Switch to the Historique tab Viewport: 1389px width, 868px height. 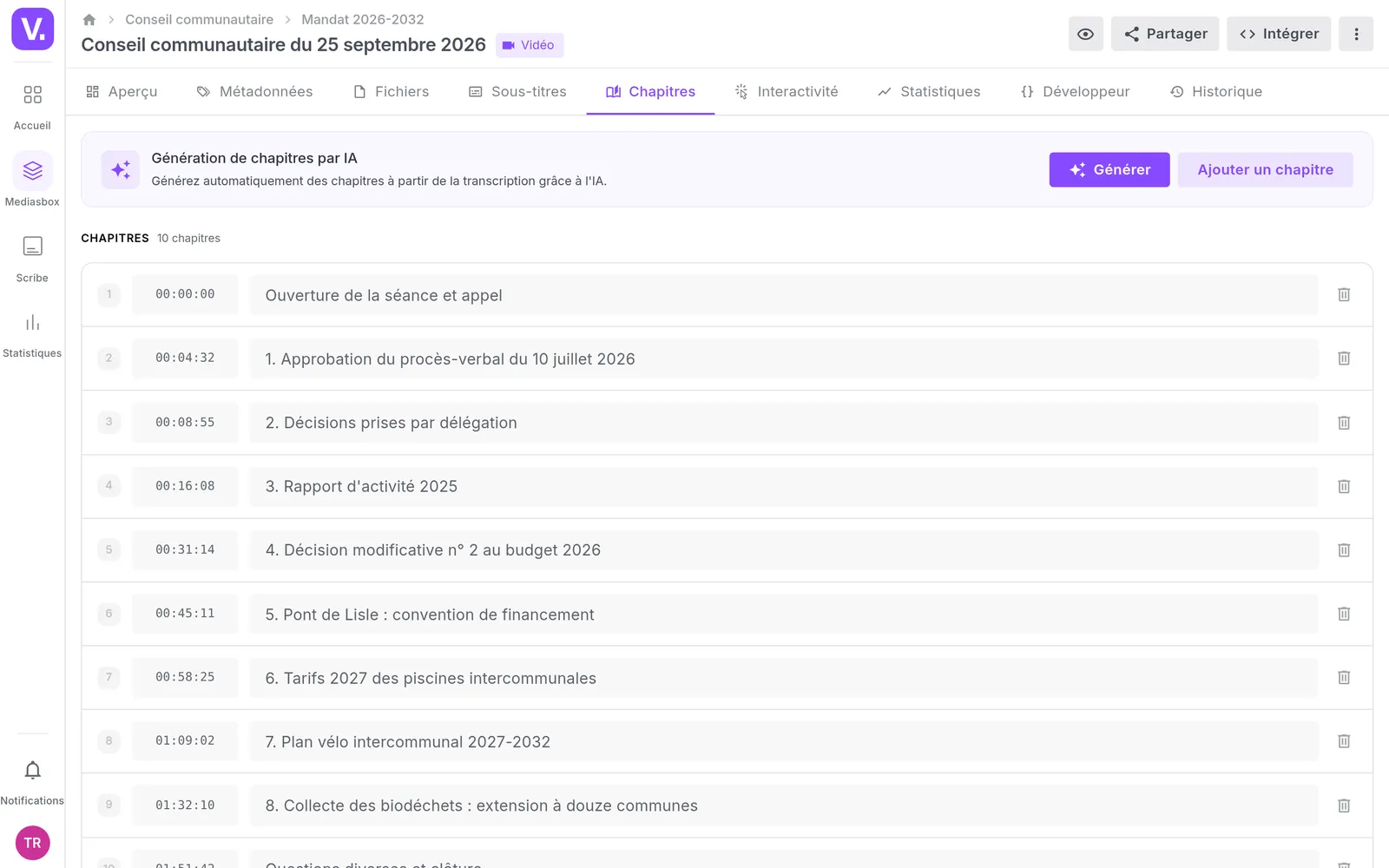click(x=1215, y=91)
